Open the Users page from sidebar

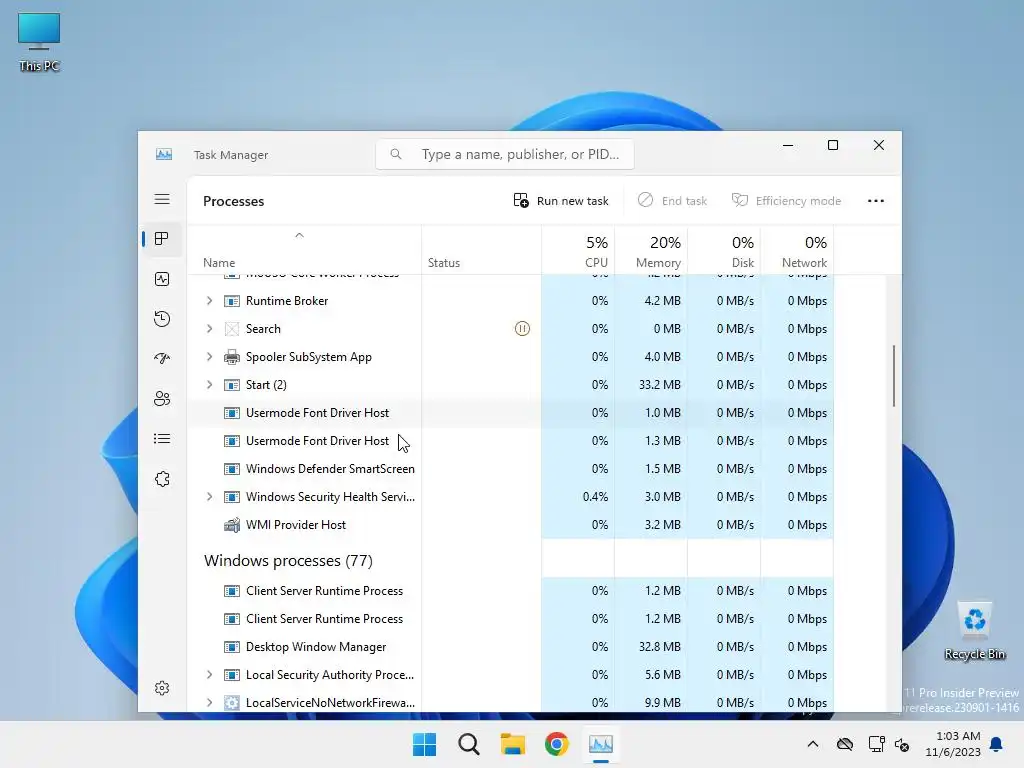click(162, 398)
